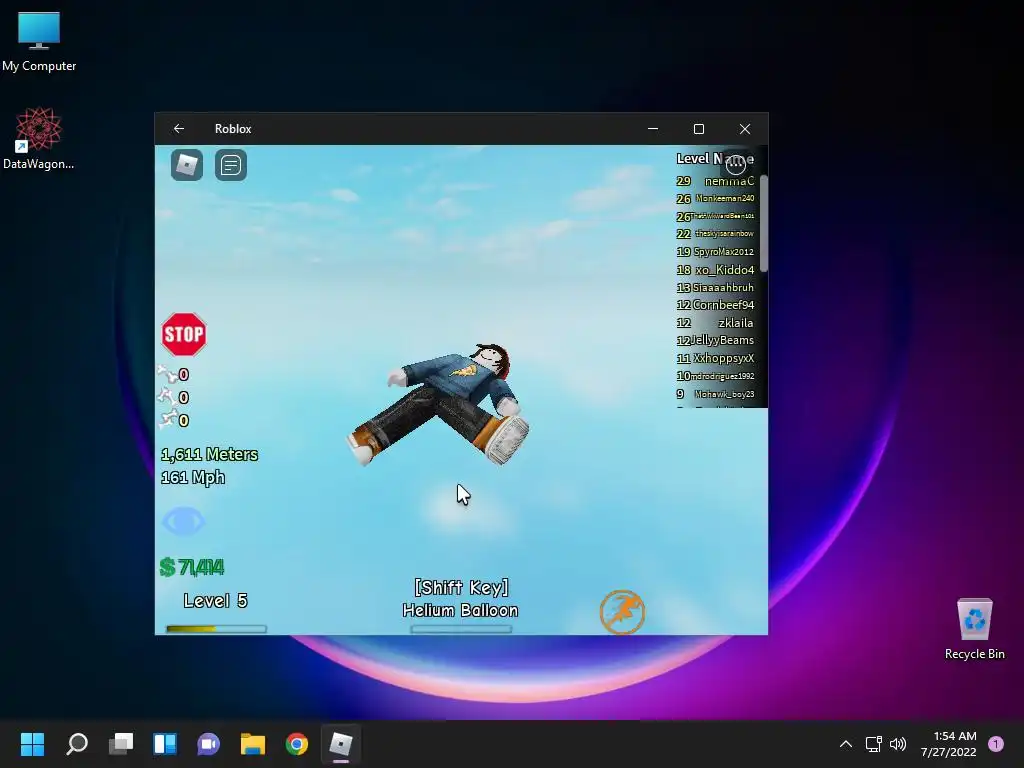Select Mohawk_boy23 in the leaderboard
1024x768 pixels.
click(724, 394)
